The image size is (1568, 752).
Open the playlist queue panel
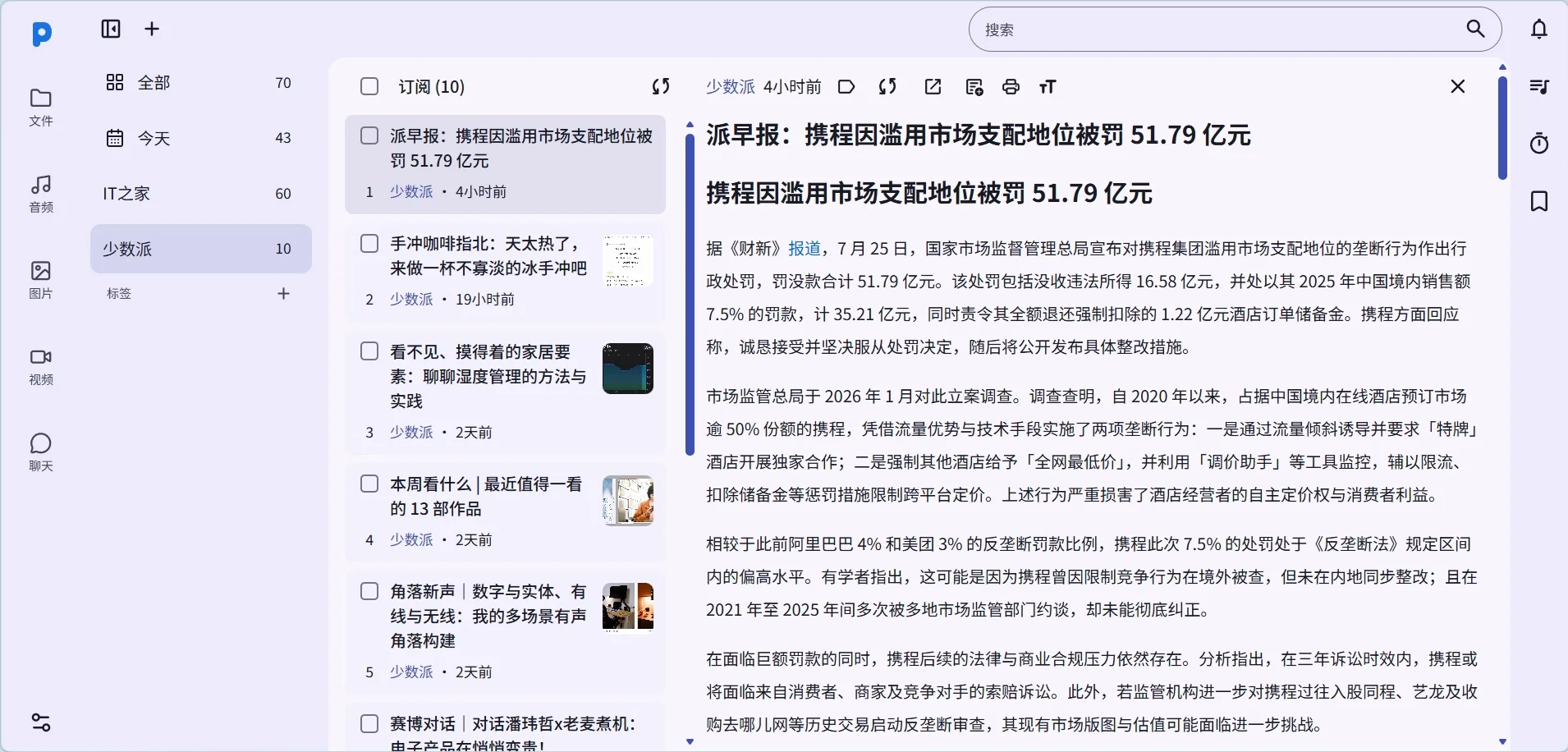point(1539,86)
